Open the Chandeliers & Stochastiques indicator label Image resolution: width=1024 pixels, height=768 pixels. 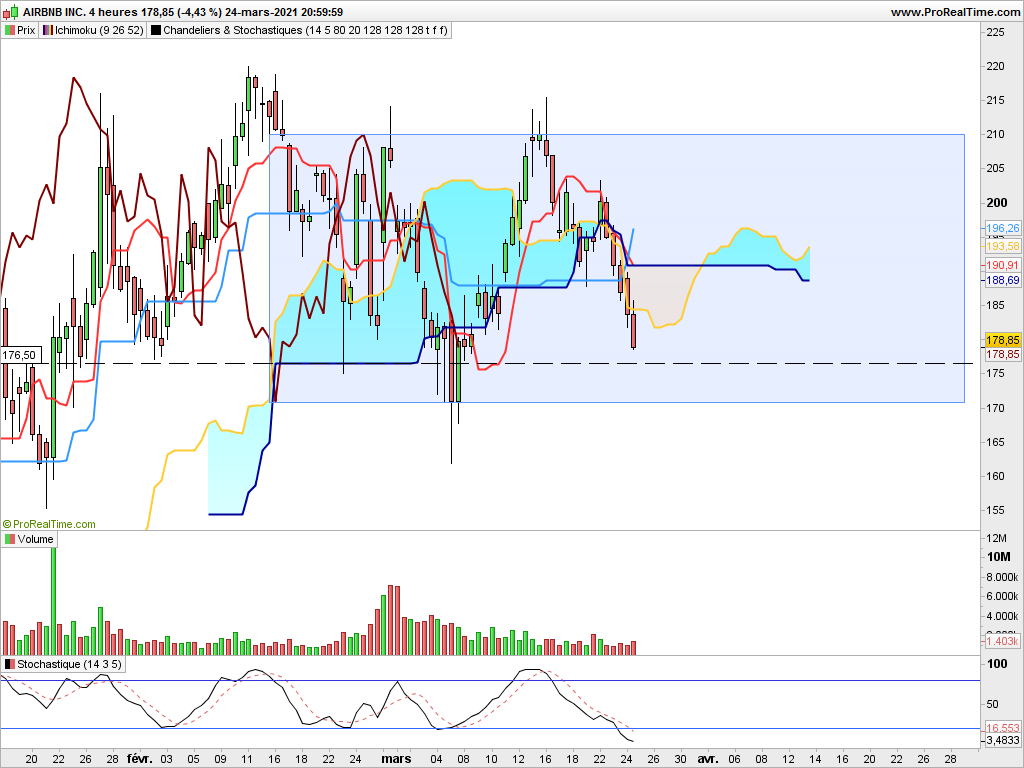point(305,30)
